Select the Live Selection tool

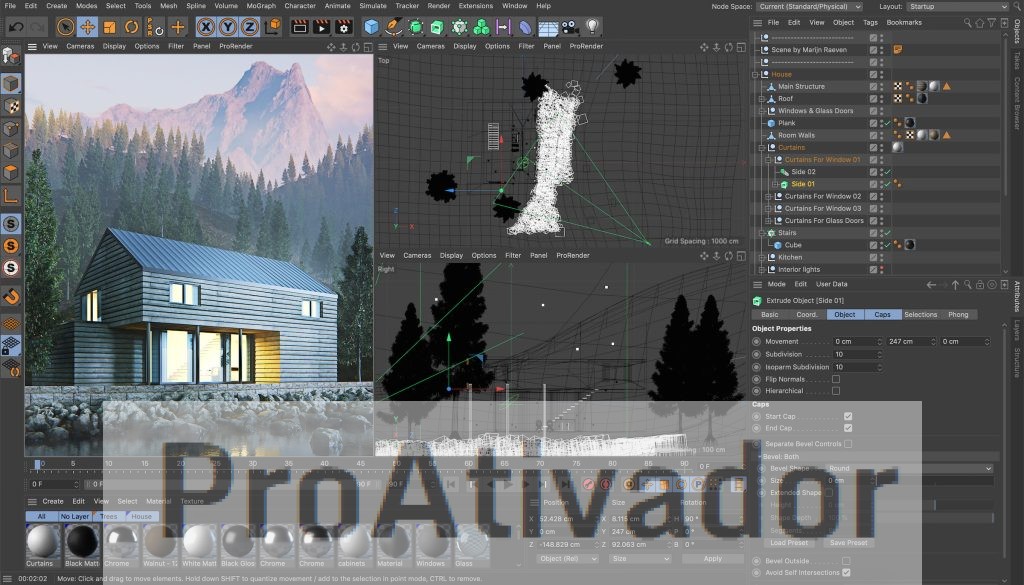click(64, 28)
